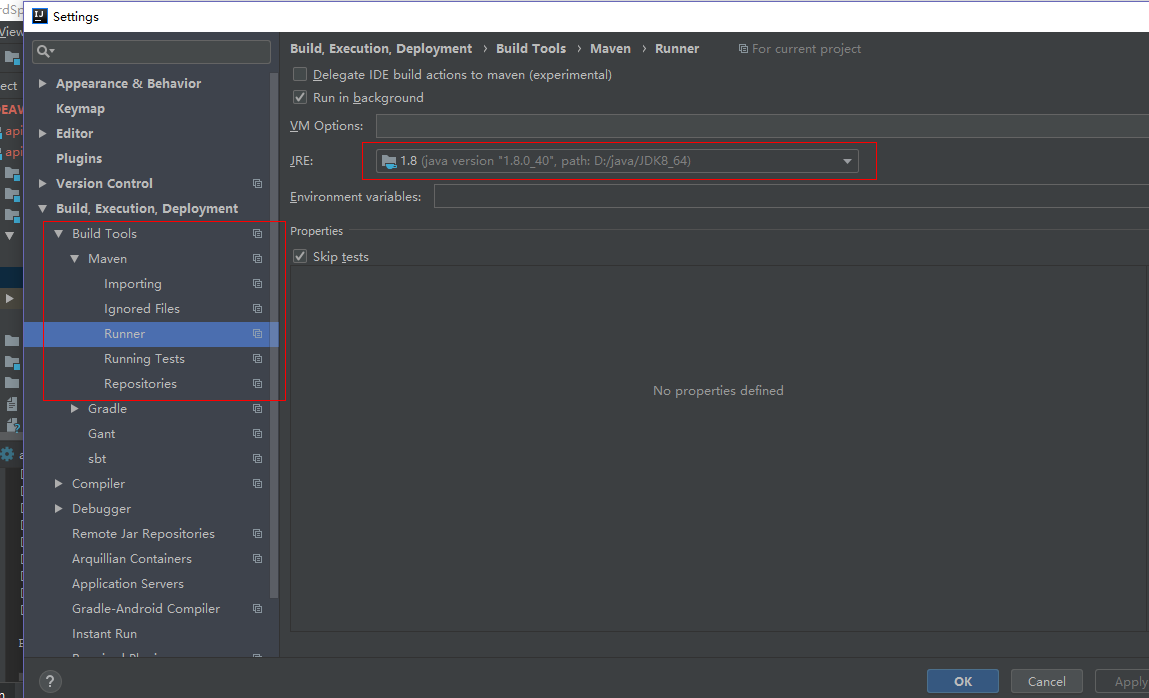Disable 'Run in background'
1149x698 pixels.
click(x=299, y=97)
